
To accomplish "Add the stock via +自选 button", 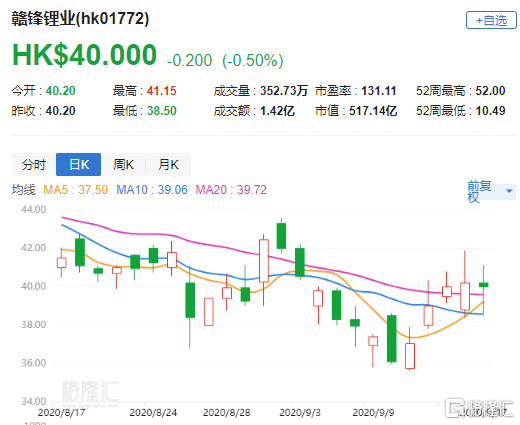I will [x=491, y=20].
